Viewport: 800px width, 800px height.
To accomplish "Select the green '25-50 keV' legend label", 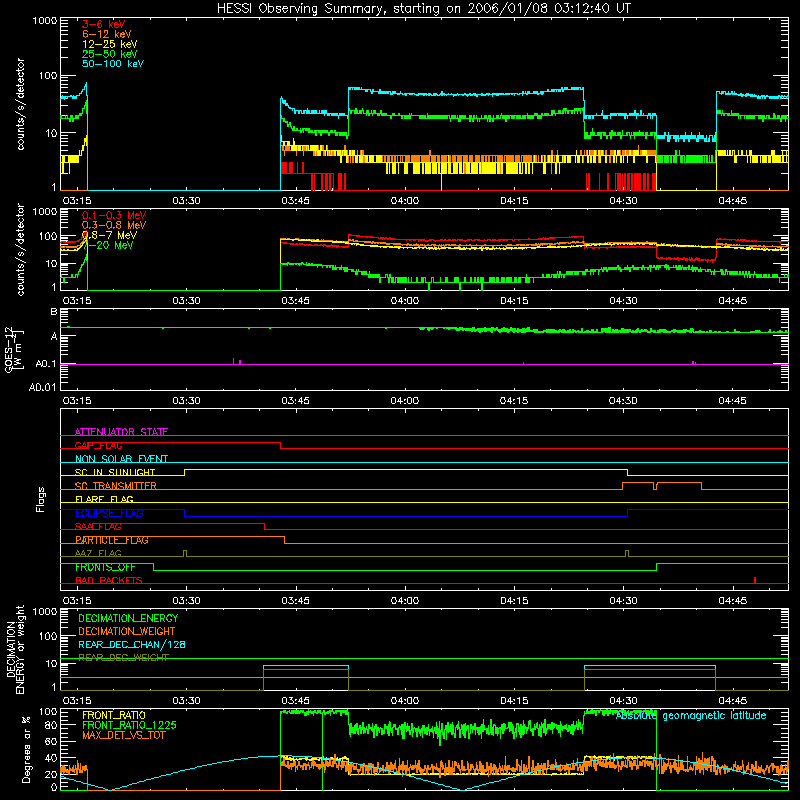I will pos(109,54).
